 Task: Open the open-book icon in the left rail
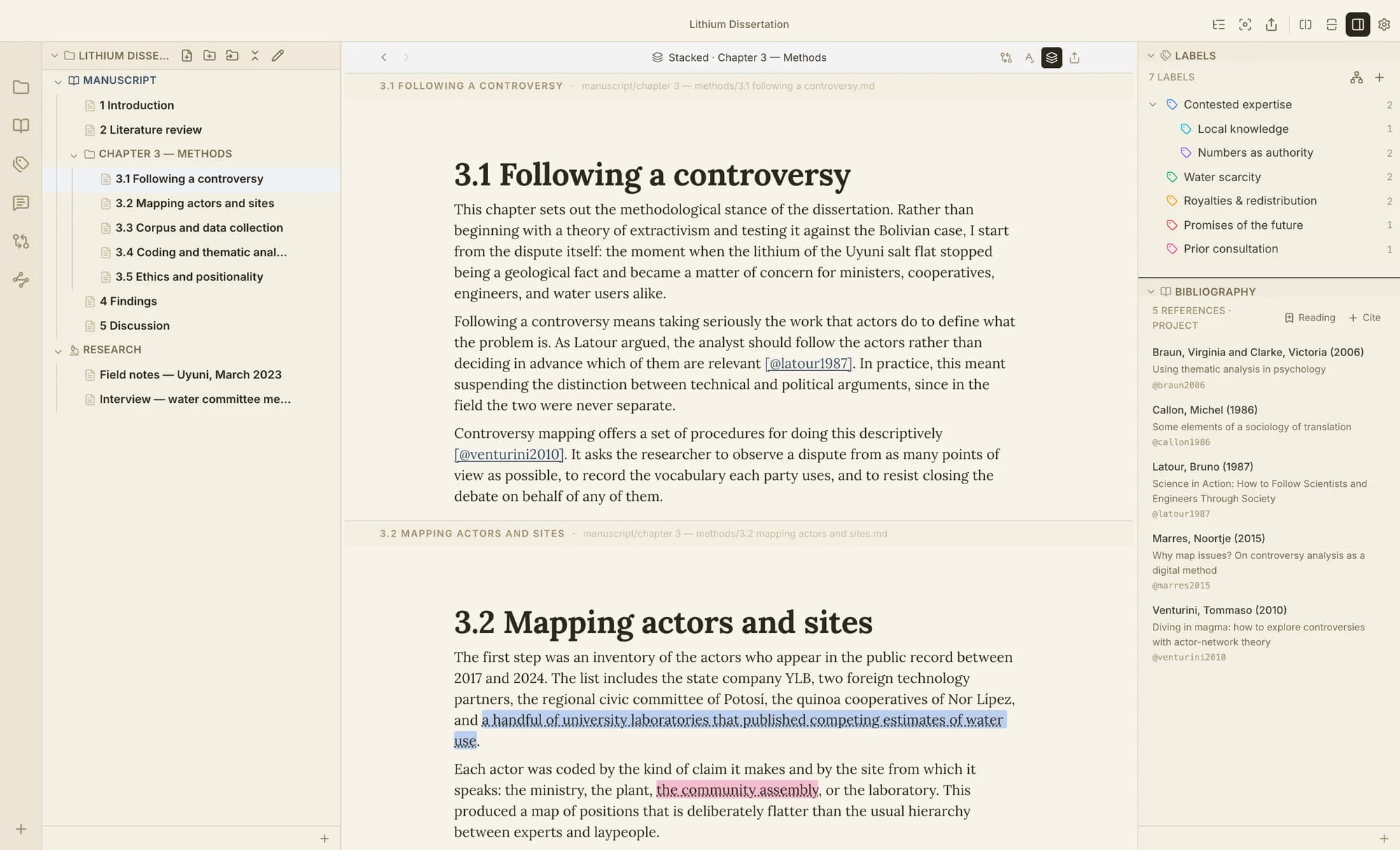[21, 126]
